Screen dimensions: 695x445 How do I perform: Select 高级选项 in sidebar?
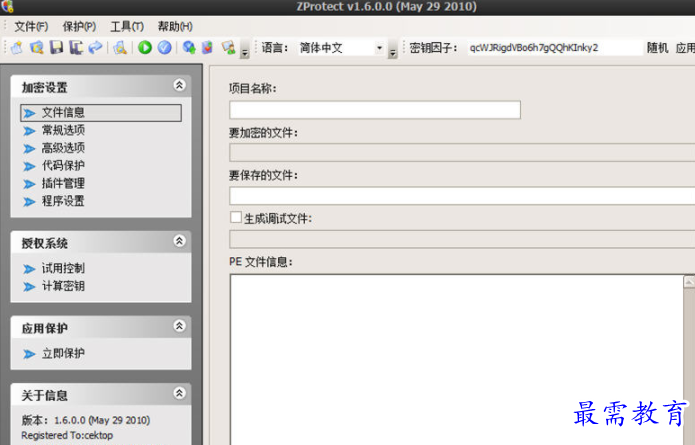click(x=63, y=148)
